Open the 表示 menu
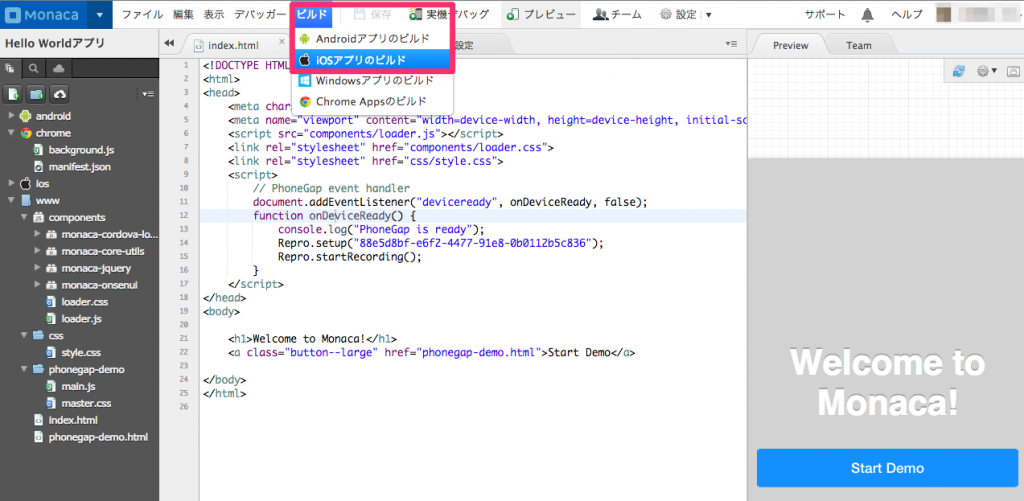This screenshot has height=501, width=1024. click(x=214, y=14)
